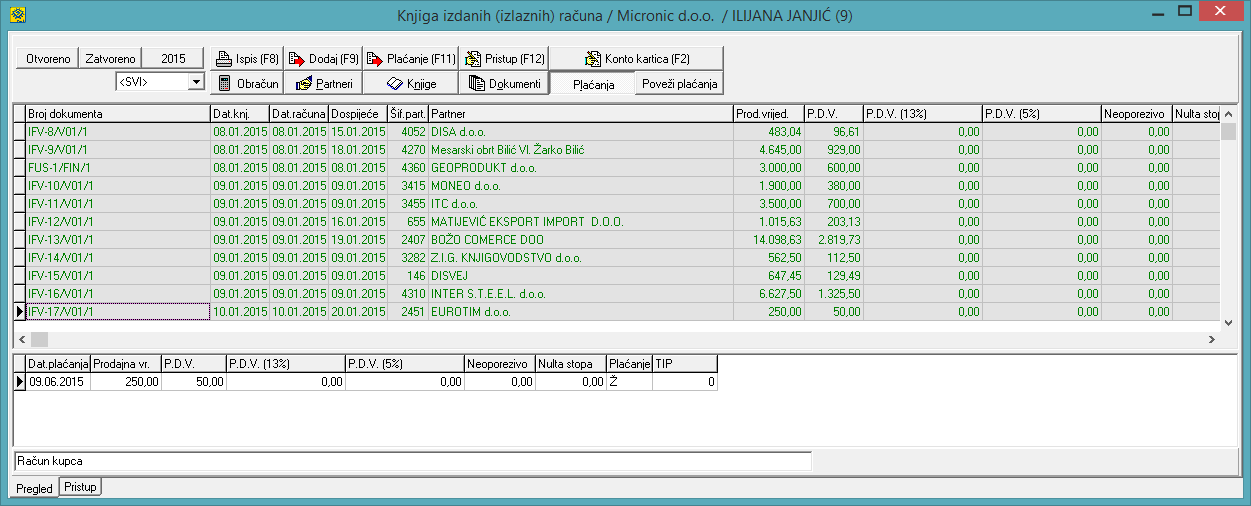Screen dimensions: 1251x506
Task: Click horizontal scrollbar right arrow
Action: (x=1212, y=340)
